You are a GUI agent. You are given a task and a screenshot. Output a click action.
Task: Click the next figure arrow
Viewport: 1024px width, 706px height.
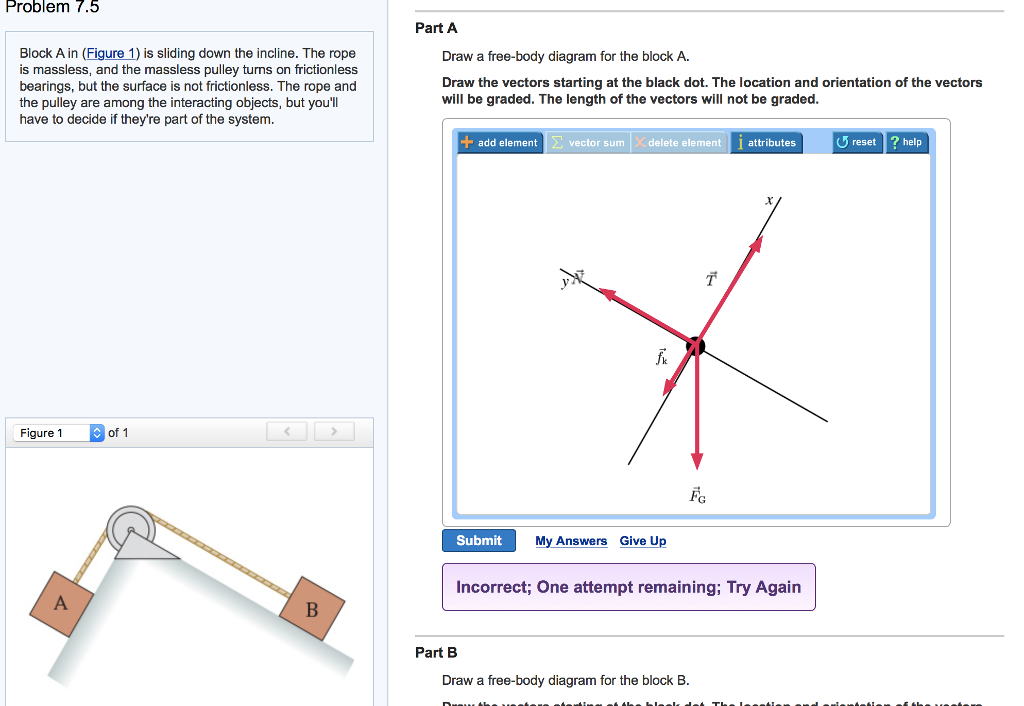[x=334, y=431]
